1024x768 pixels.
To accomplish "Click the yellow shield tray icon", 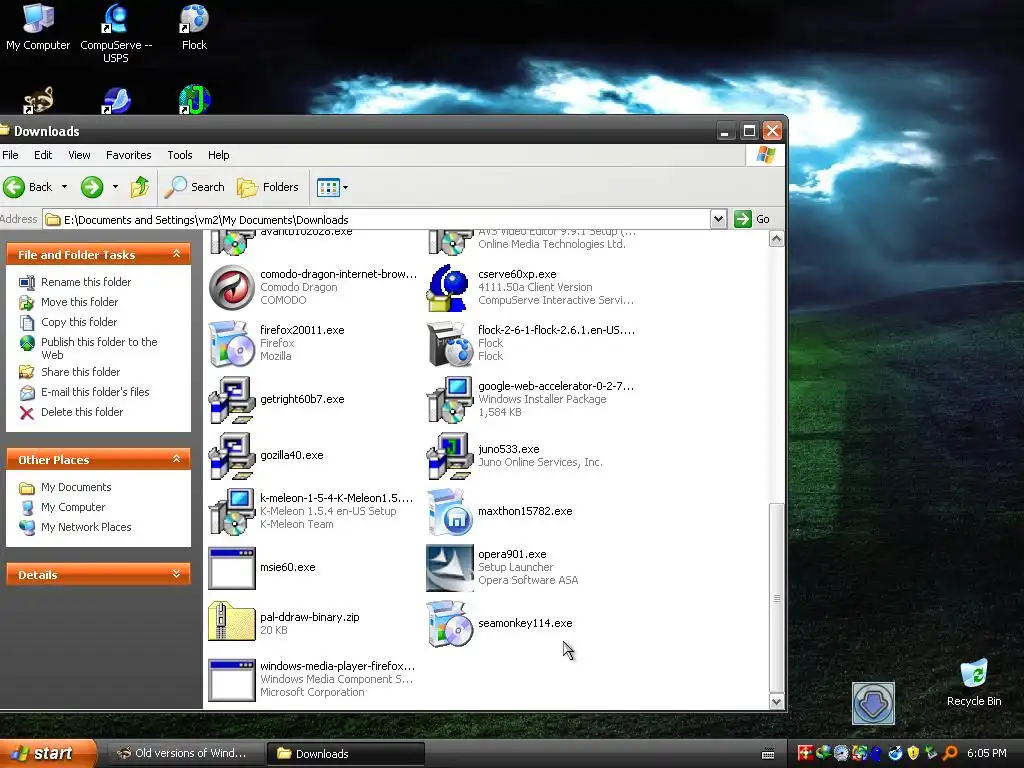I will pos(913,753).
